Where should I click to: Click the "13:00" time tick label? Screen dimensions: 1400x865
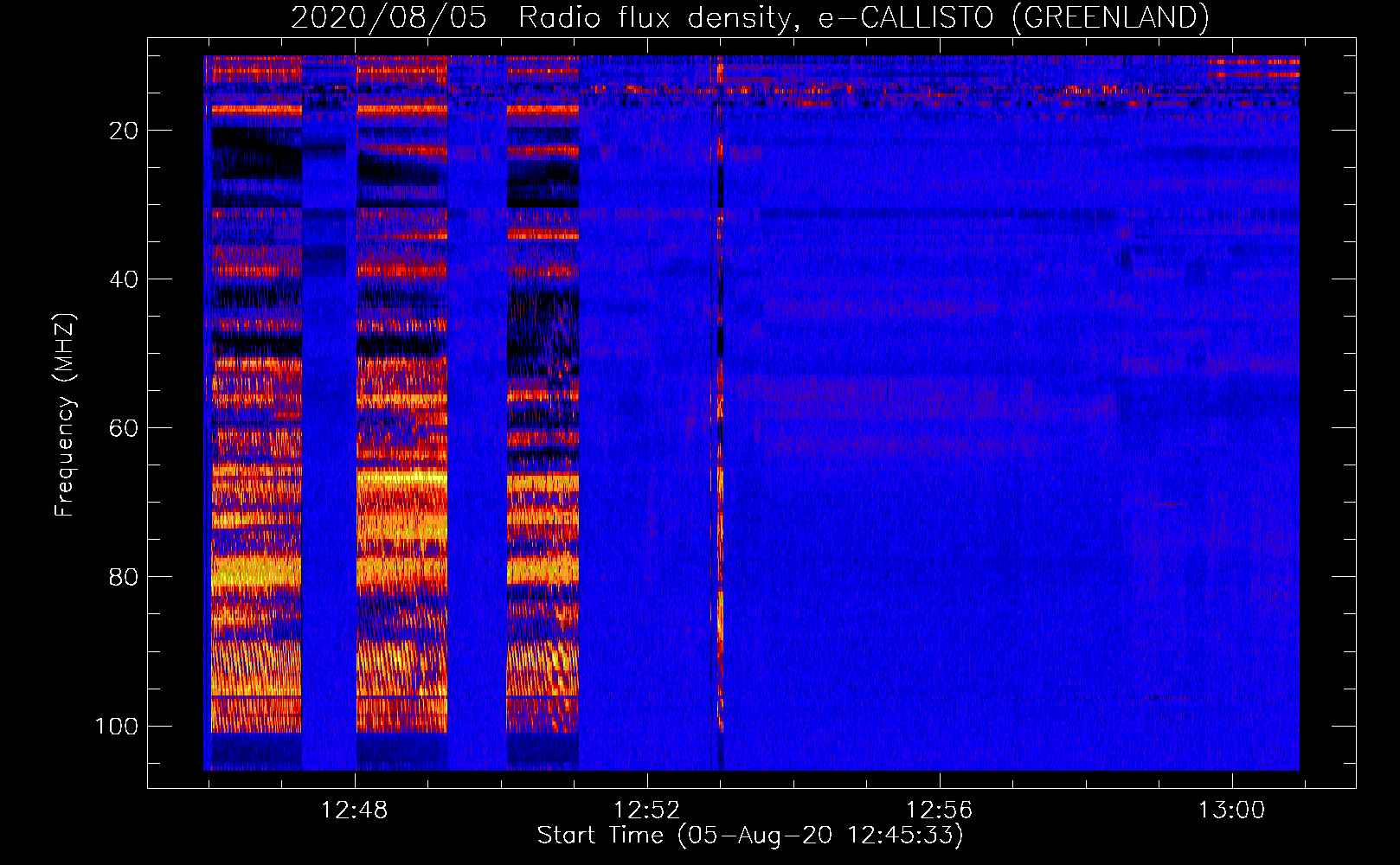point(1231,811)
